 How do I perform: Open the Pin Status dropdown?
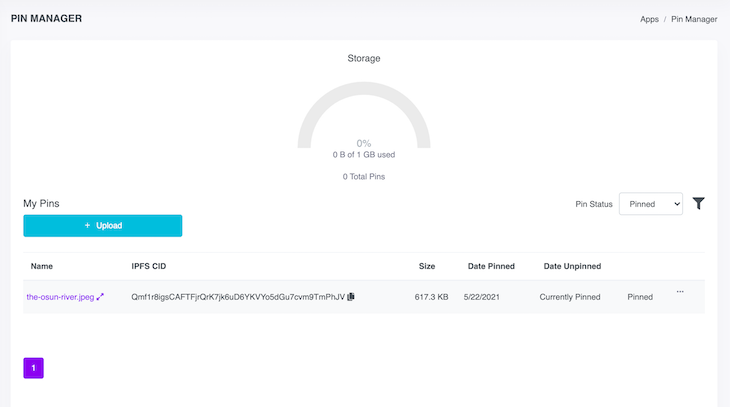(650, 204)
